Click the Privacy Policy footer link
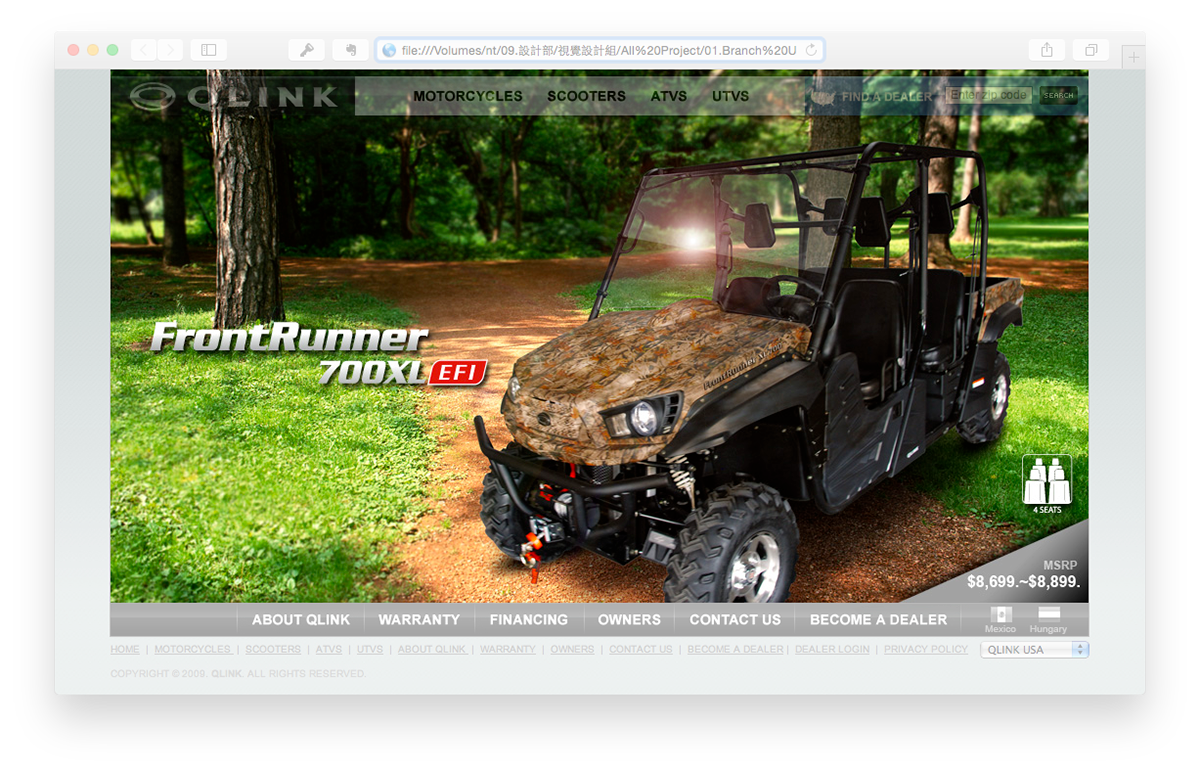Screen dimensions: 1200x773 point(926,649)
